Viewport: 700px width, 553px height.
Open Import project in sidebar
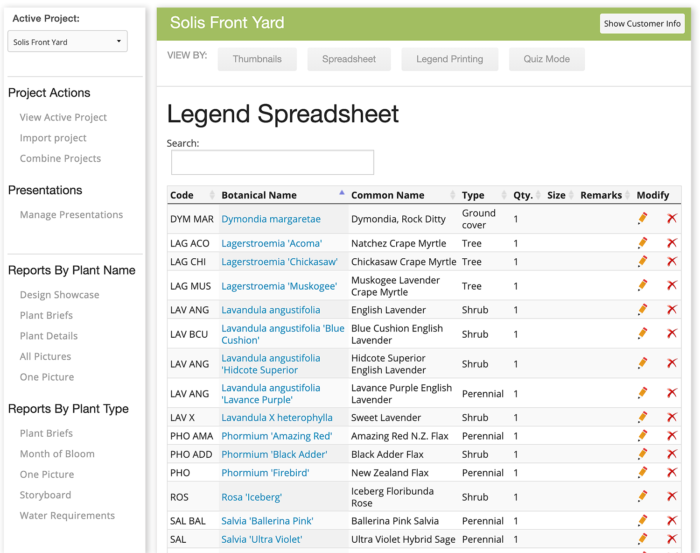[53, 138]
